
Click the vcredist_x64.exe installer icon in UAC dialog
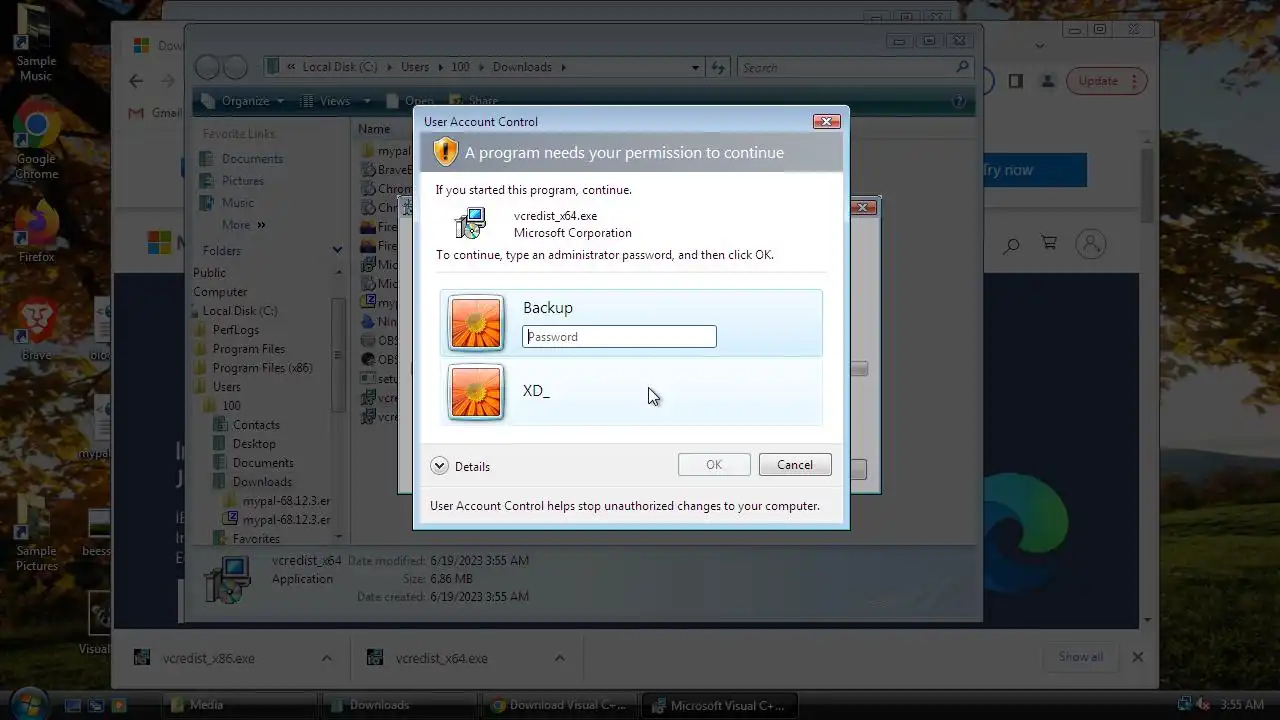(470, 223)
